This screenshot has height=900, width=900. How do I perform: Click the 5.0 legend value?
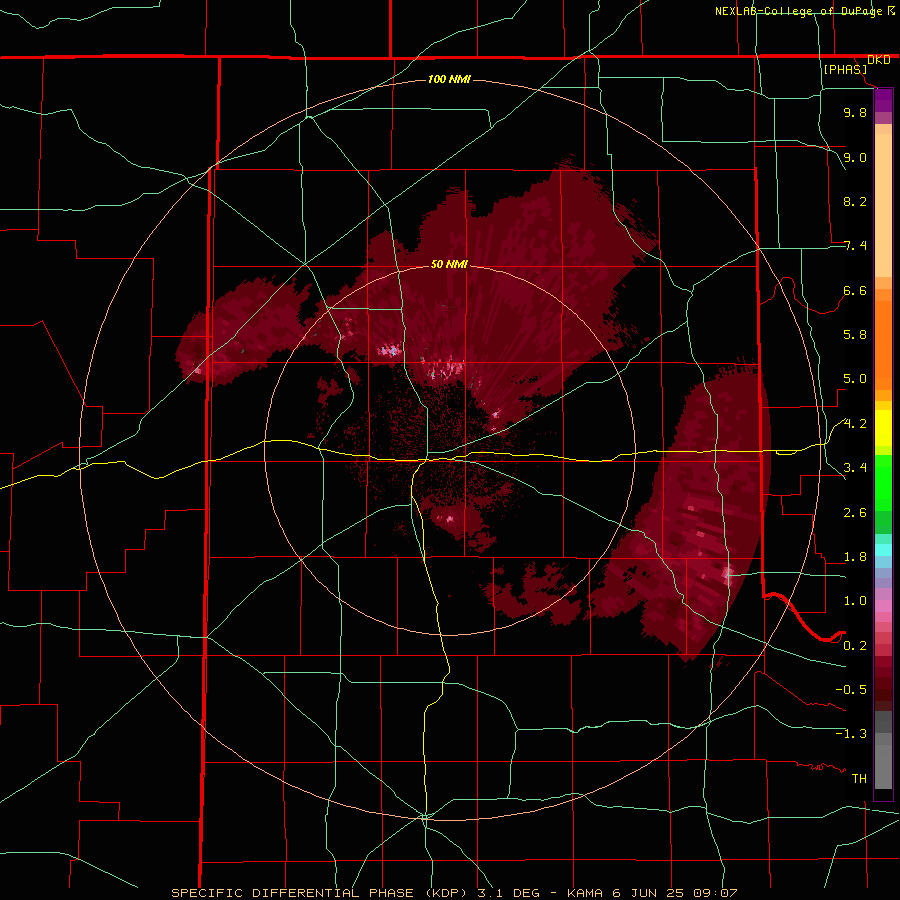click(x=855, y=379)
